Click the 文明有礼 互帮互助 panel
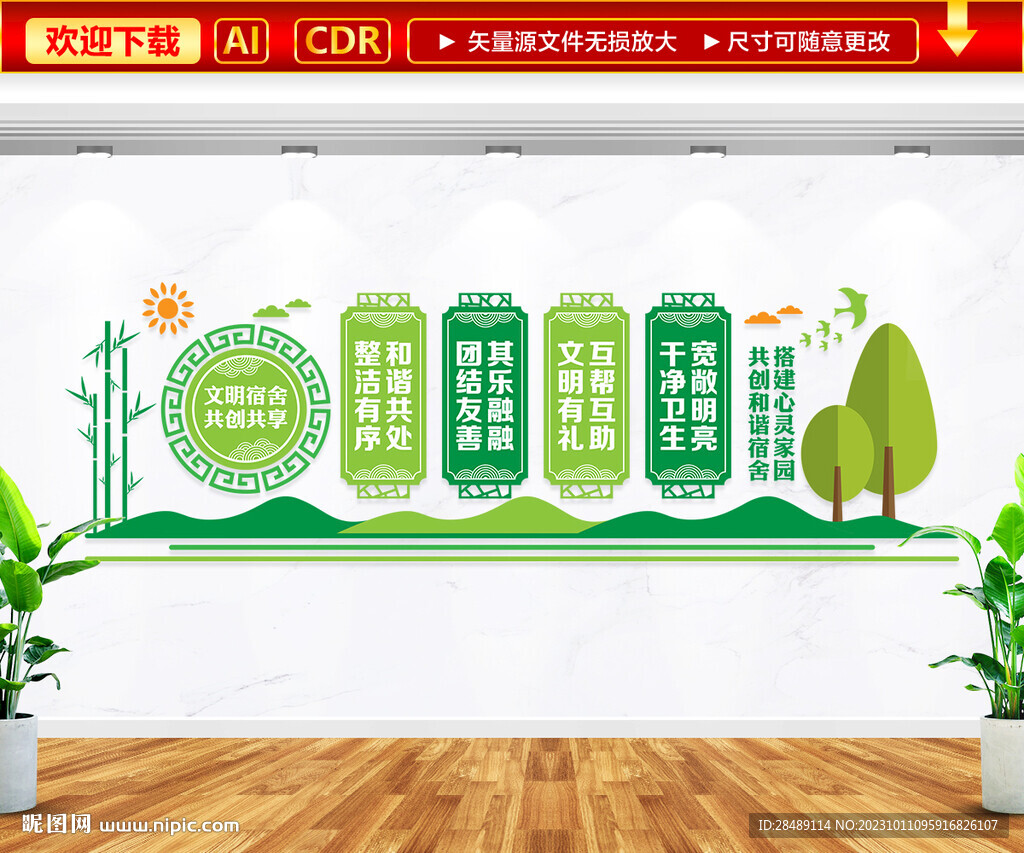 [586, 396]
